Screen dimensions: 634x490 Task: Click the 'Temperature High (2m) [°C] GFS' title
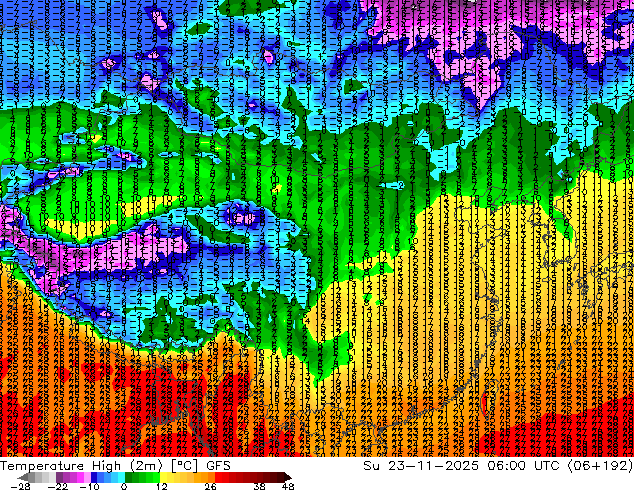pyautogui.click(x=115, y=466)
